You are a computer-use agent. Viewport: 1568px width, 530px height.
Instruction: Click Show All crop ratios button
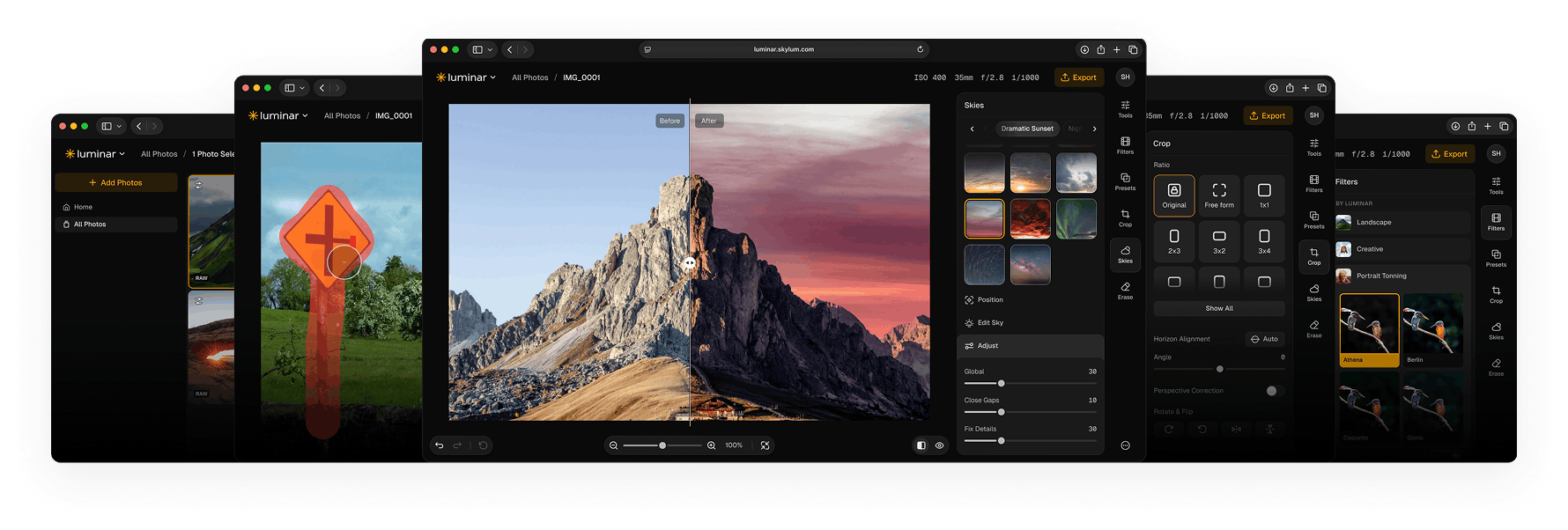click(1219, 308)
